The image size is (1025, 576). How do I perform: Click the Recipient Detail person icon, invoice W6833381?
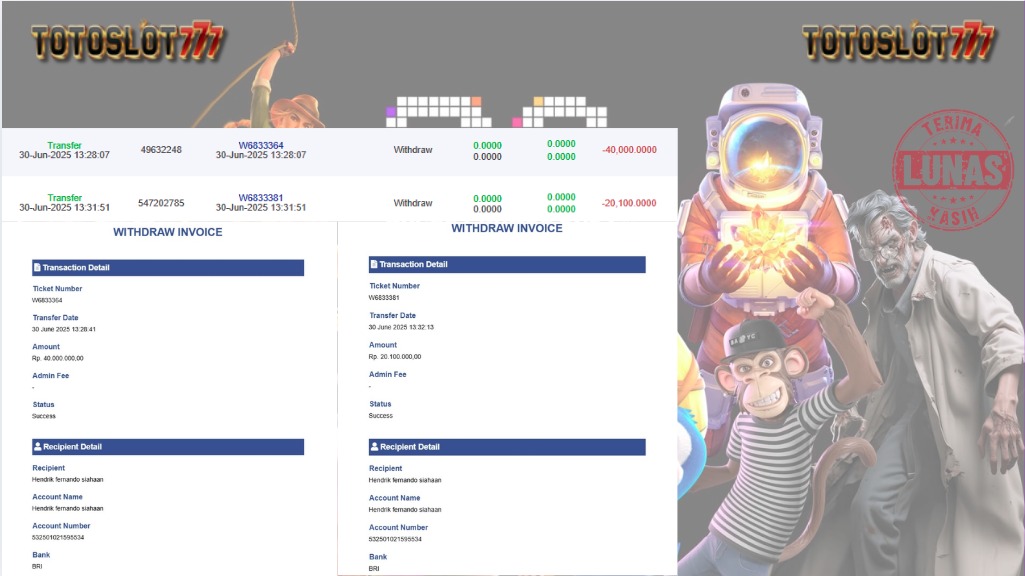[x=375, y=447]
